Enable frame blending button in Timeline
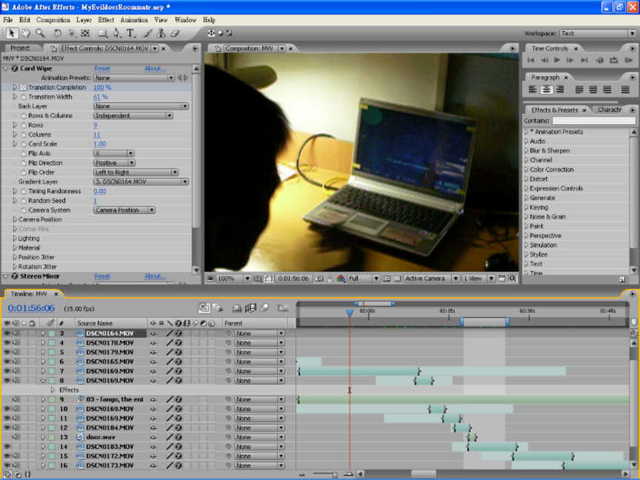640x480 pixels. 250,308
